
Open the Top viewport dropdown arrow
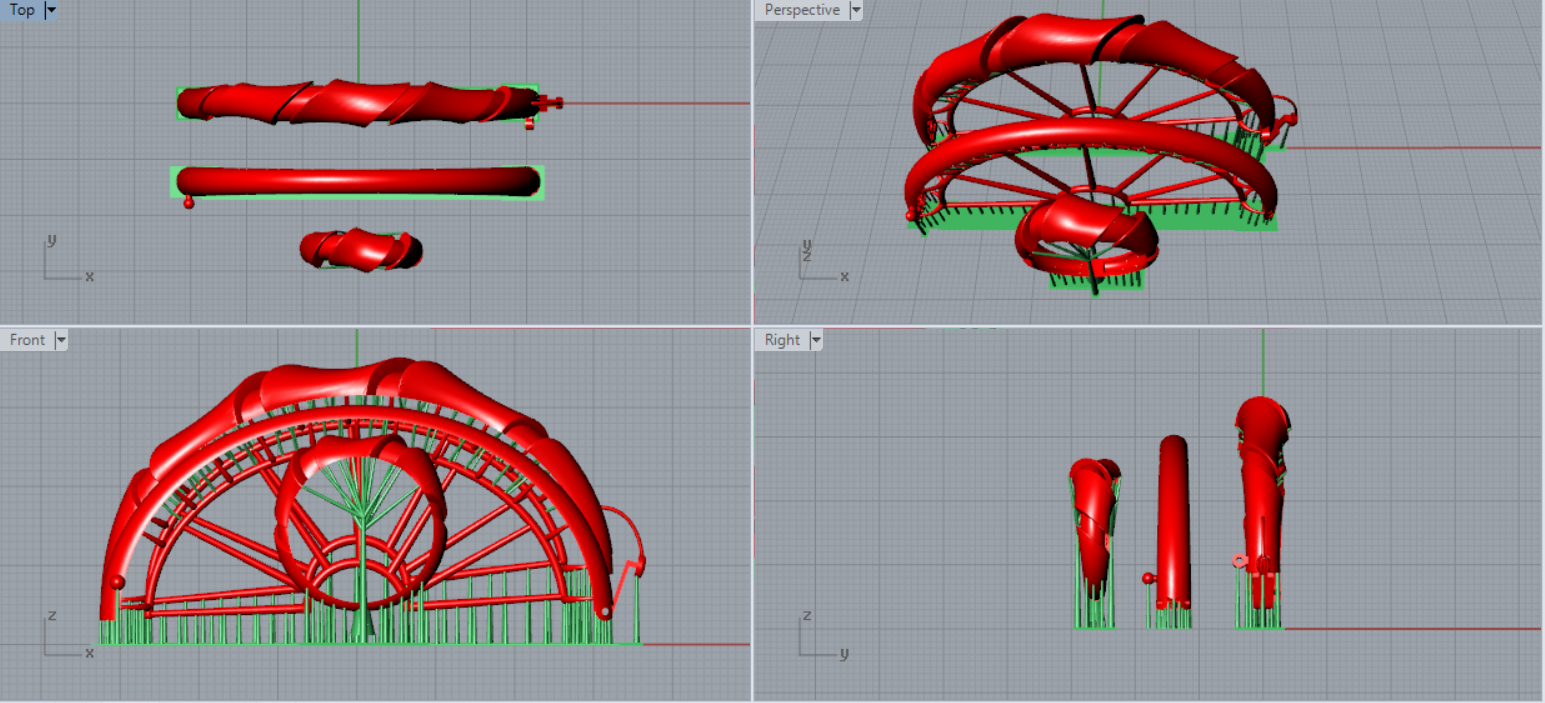[51, 10]
